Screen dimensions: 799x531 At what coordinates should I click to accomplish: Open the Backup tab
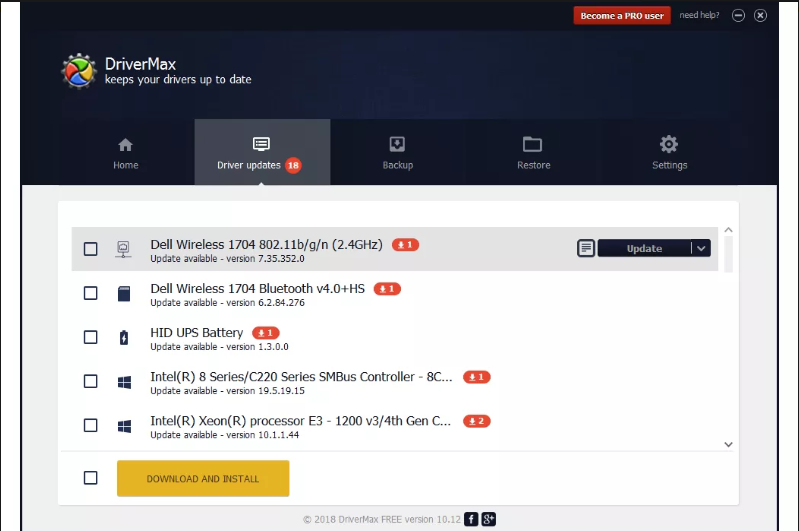(x=397, y=152)
